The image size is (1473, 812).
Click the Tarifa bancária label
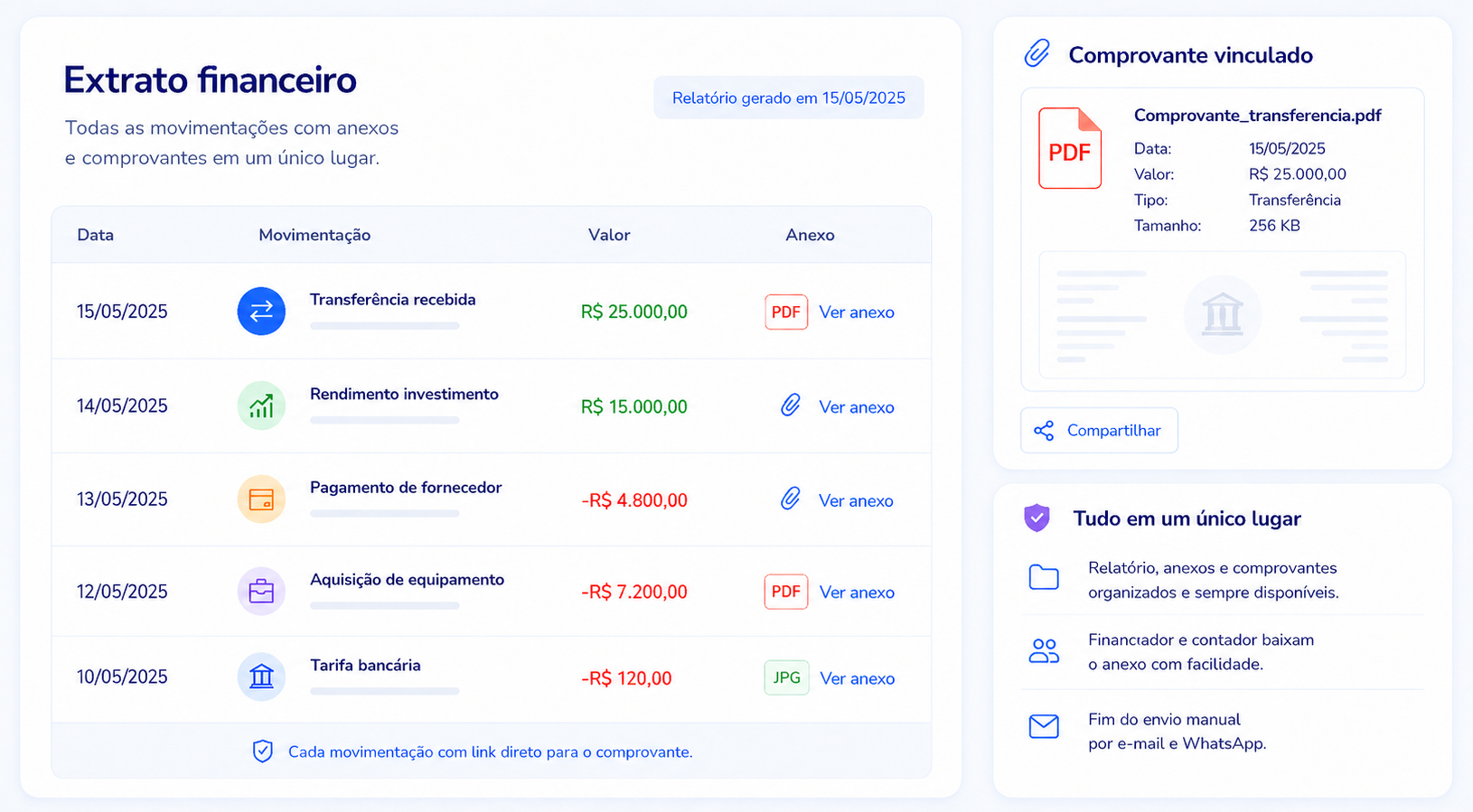tap(365, 665)
